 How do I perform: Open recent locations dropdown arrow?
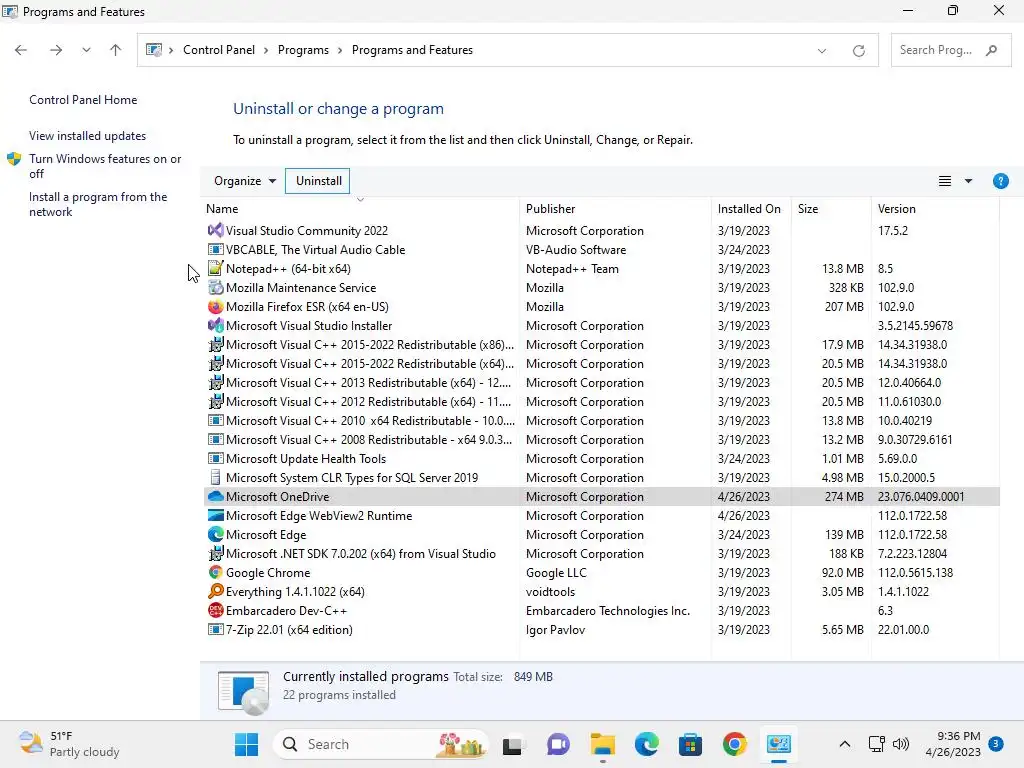(86, 50)
